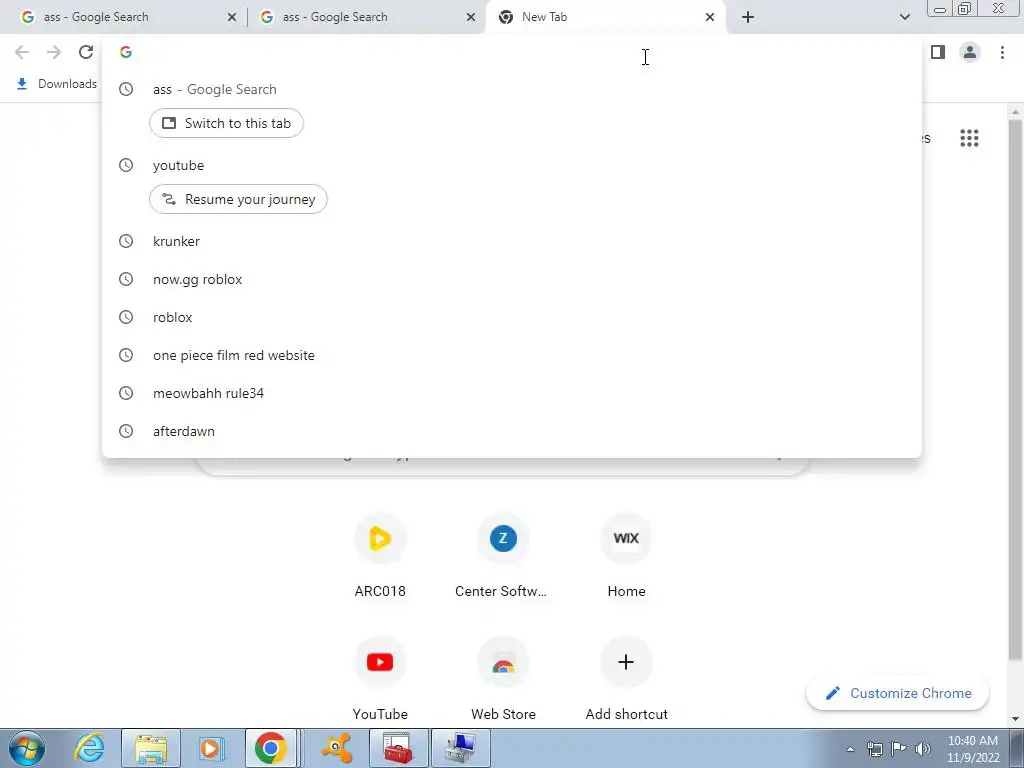Click the Chrome taskbar icon
Viewport: 1024px width, 768px height.
[271, 748]
